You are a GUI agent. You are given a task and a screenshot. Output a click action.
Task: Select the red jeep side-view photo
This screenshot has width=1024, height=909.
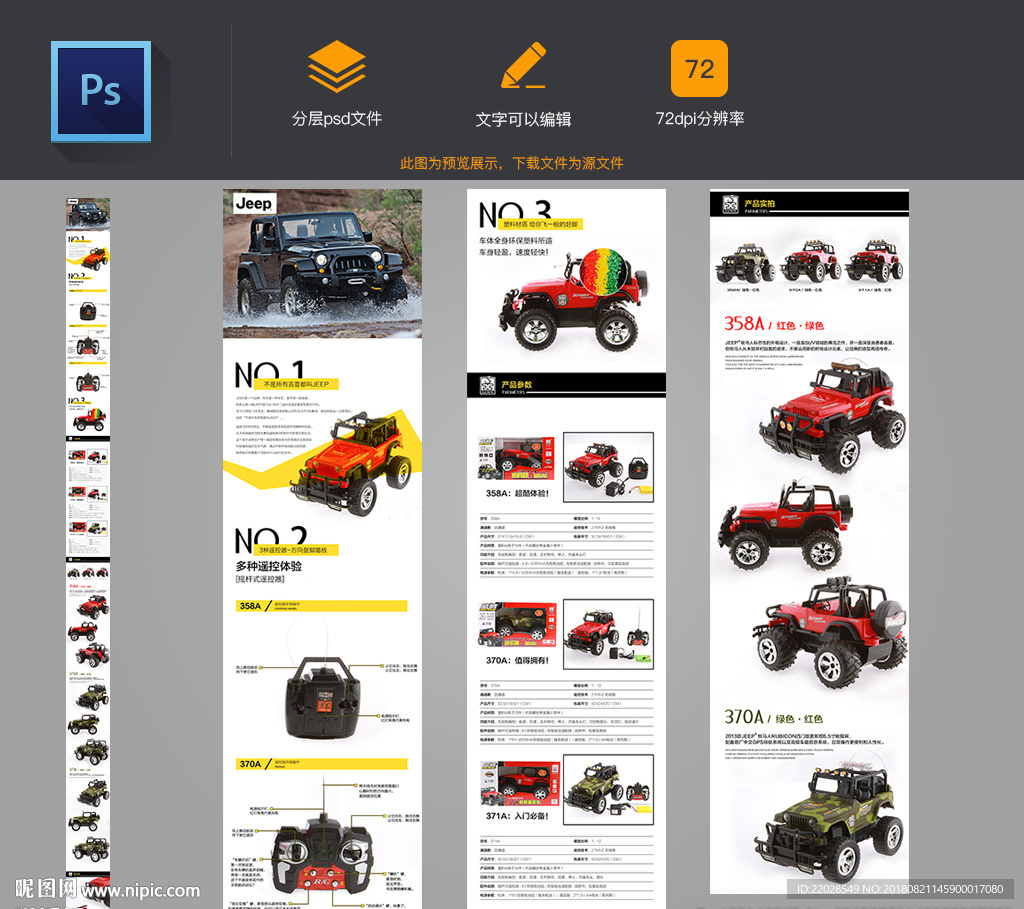786,526
